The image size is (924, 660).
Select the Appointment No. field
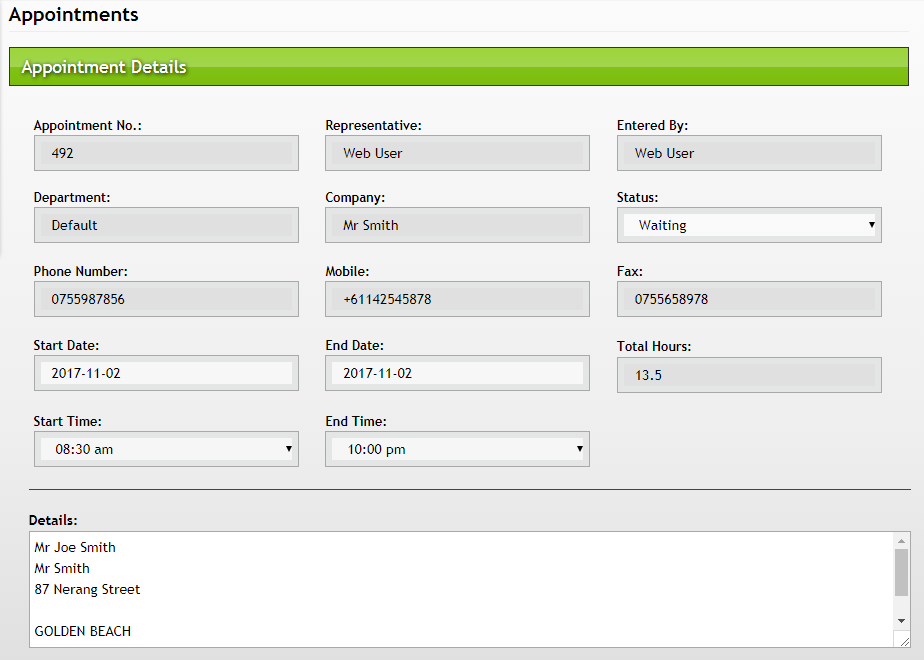(x=166, y=153)
